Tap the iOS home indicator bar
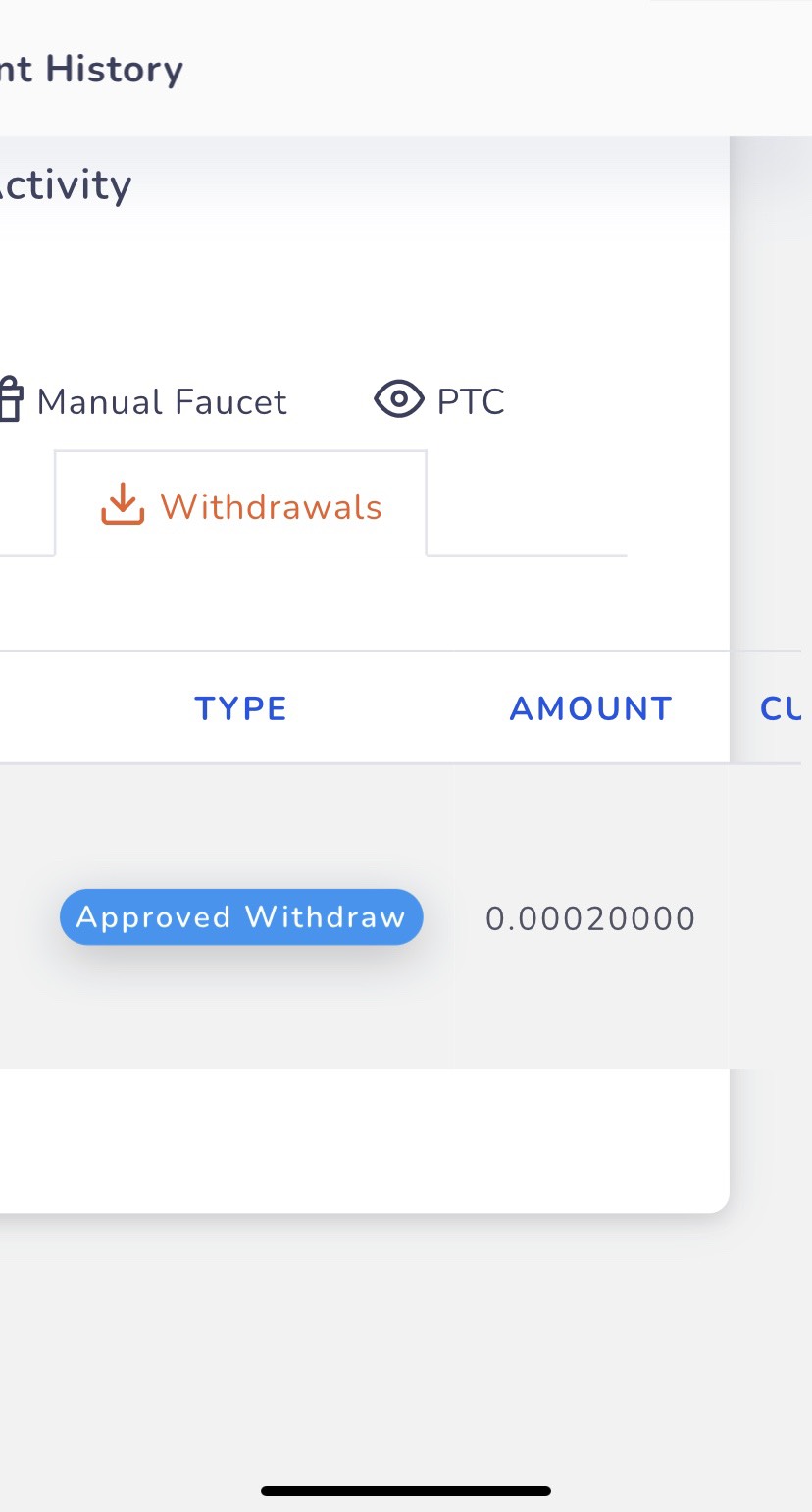Image resolution: width=812 pixels, height=1512 pixels. 406,1491
